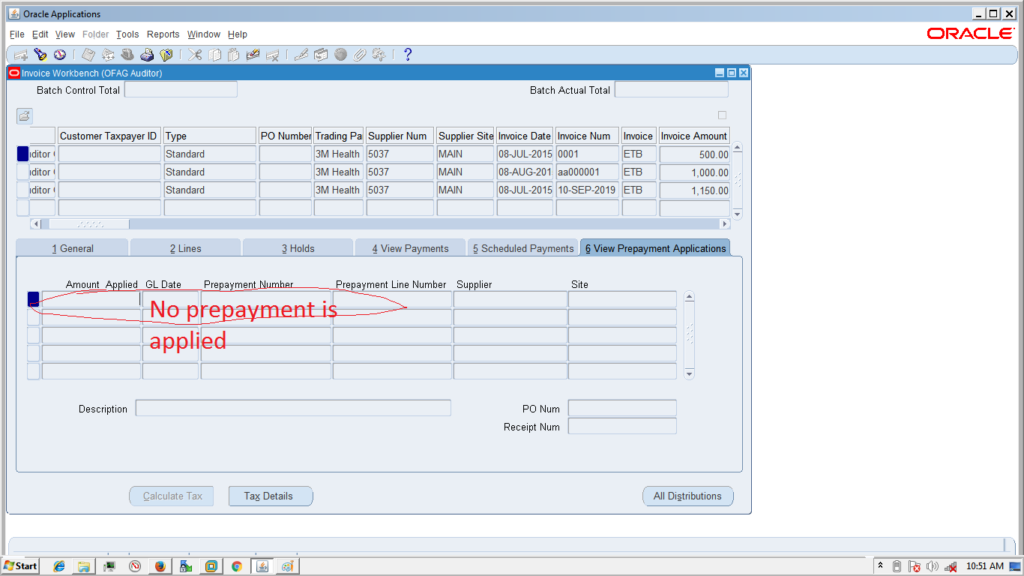This screenshot has width=1024, height=576.
Task: Click the Print toolbar icon
Action: pos(147,55)
